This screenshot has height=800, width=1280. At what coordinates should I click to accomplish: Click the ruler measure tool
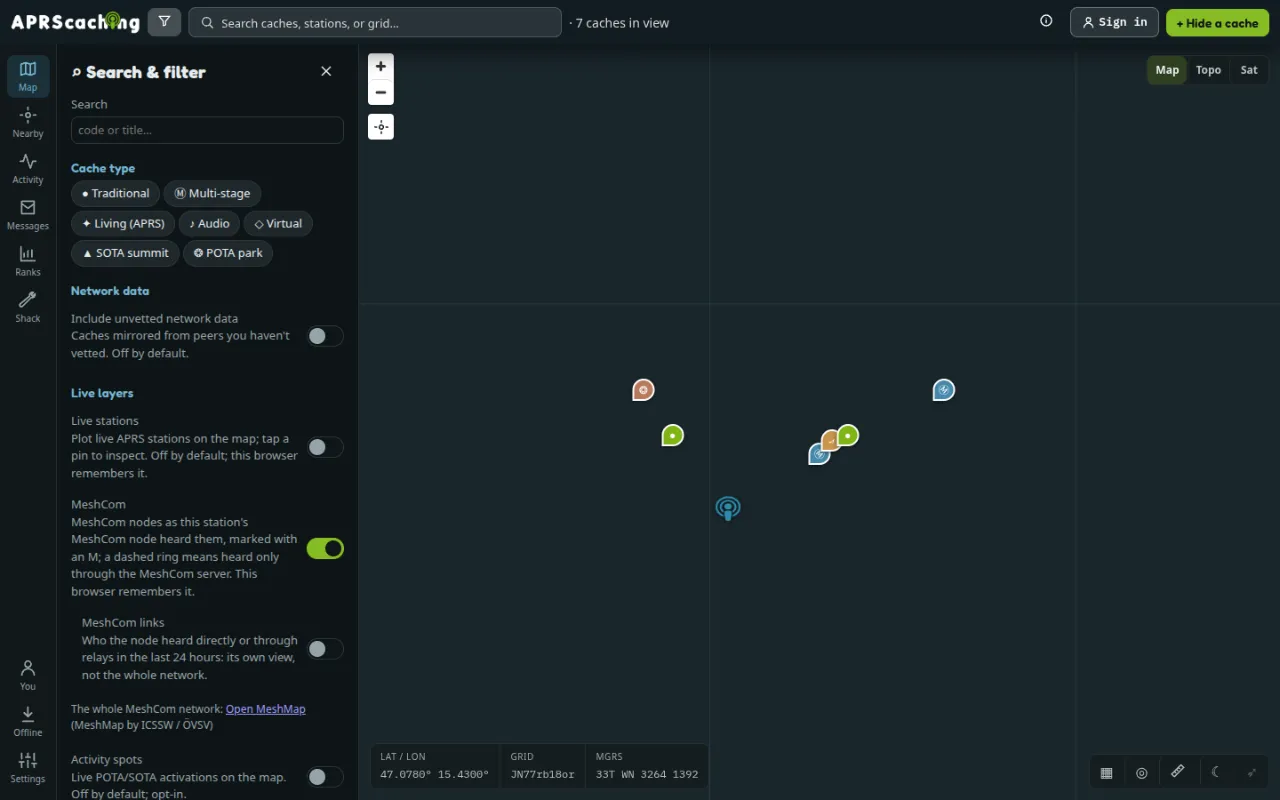pos(1178,772)
